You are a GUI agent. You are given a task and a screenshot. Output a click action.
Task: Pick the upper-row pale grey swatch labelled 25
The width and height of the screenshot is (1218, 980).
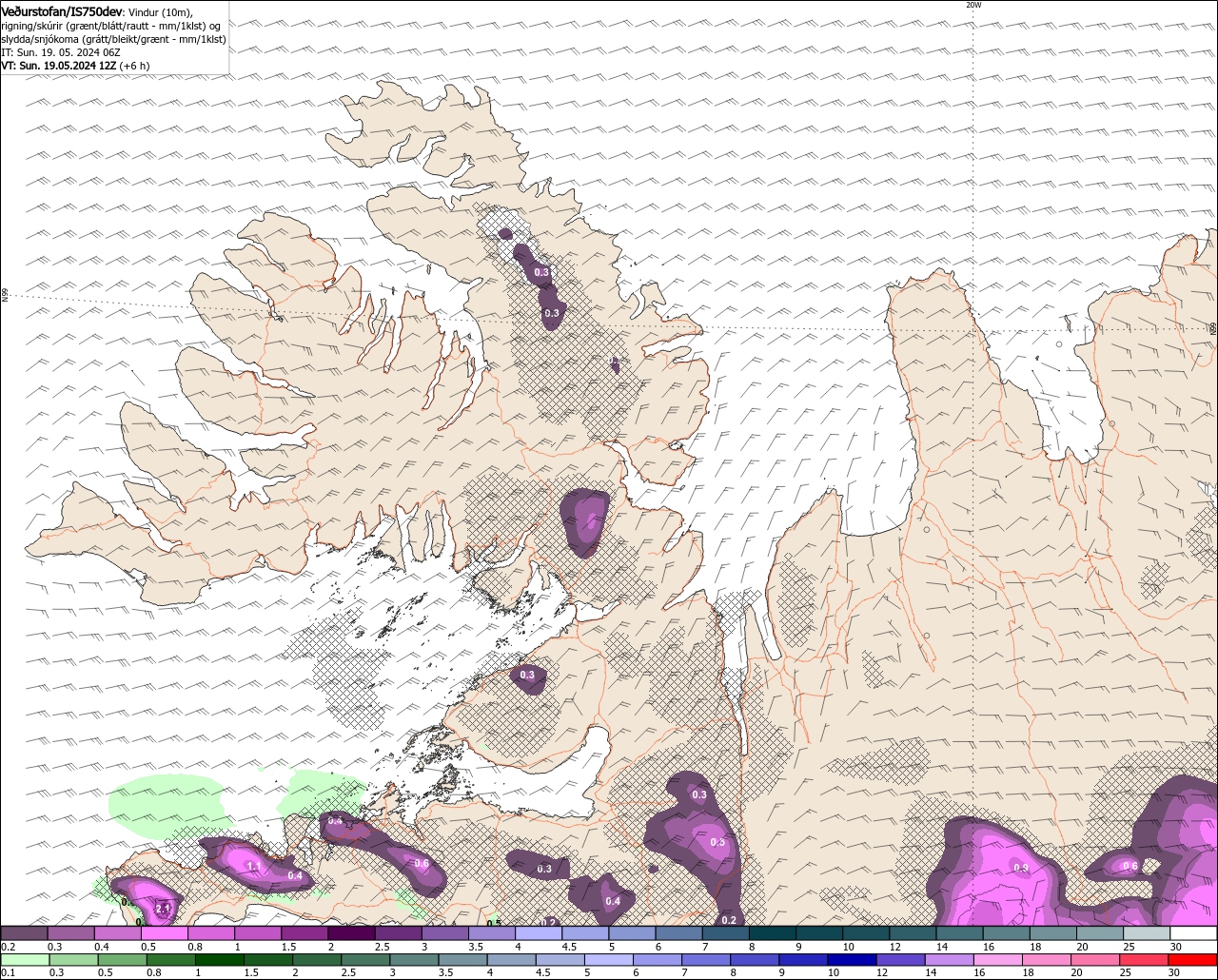[1147, 933]
